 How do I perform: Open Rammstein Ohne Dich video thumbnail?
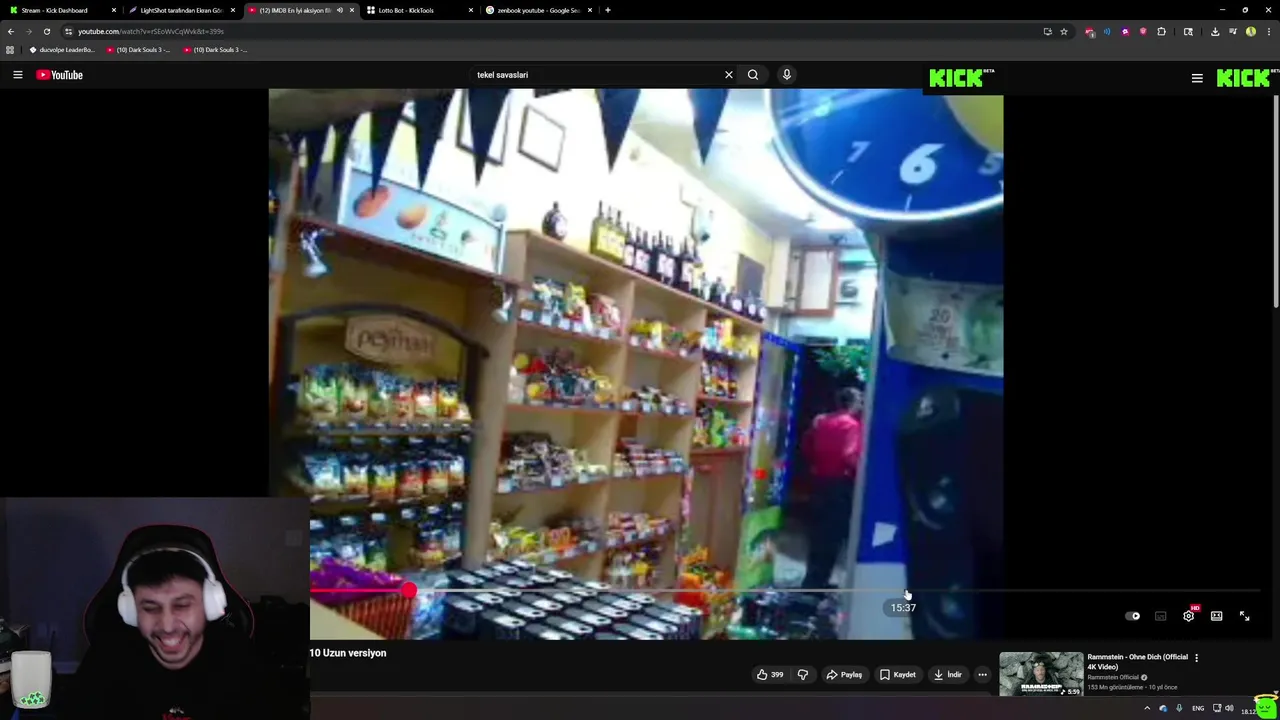coord(1041,674)
